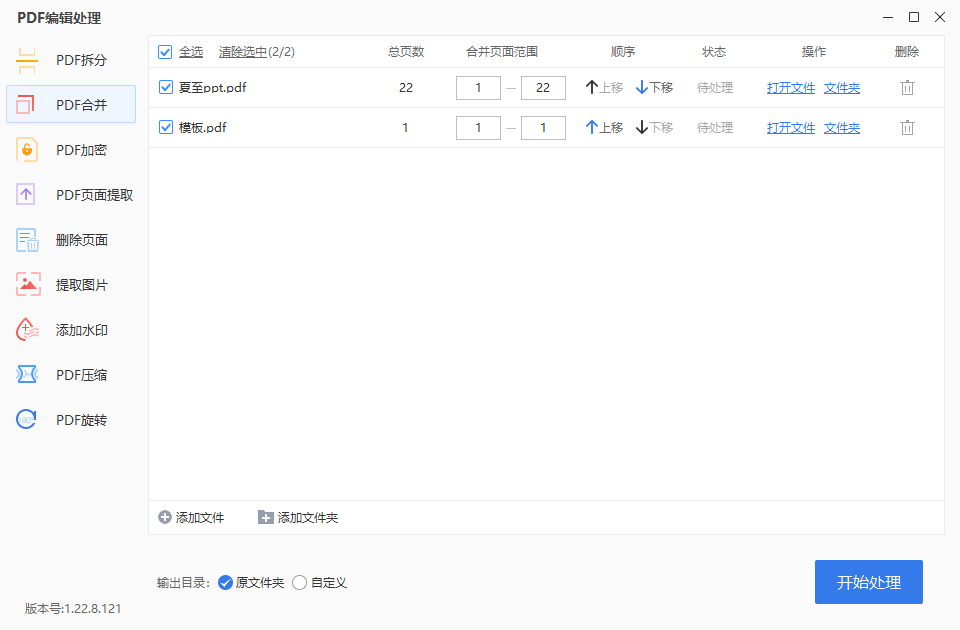Click the PDF旋转 rotate icon
The height and width of the screenshot is (630, 960).
click(x=26, y=419)
